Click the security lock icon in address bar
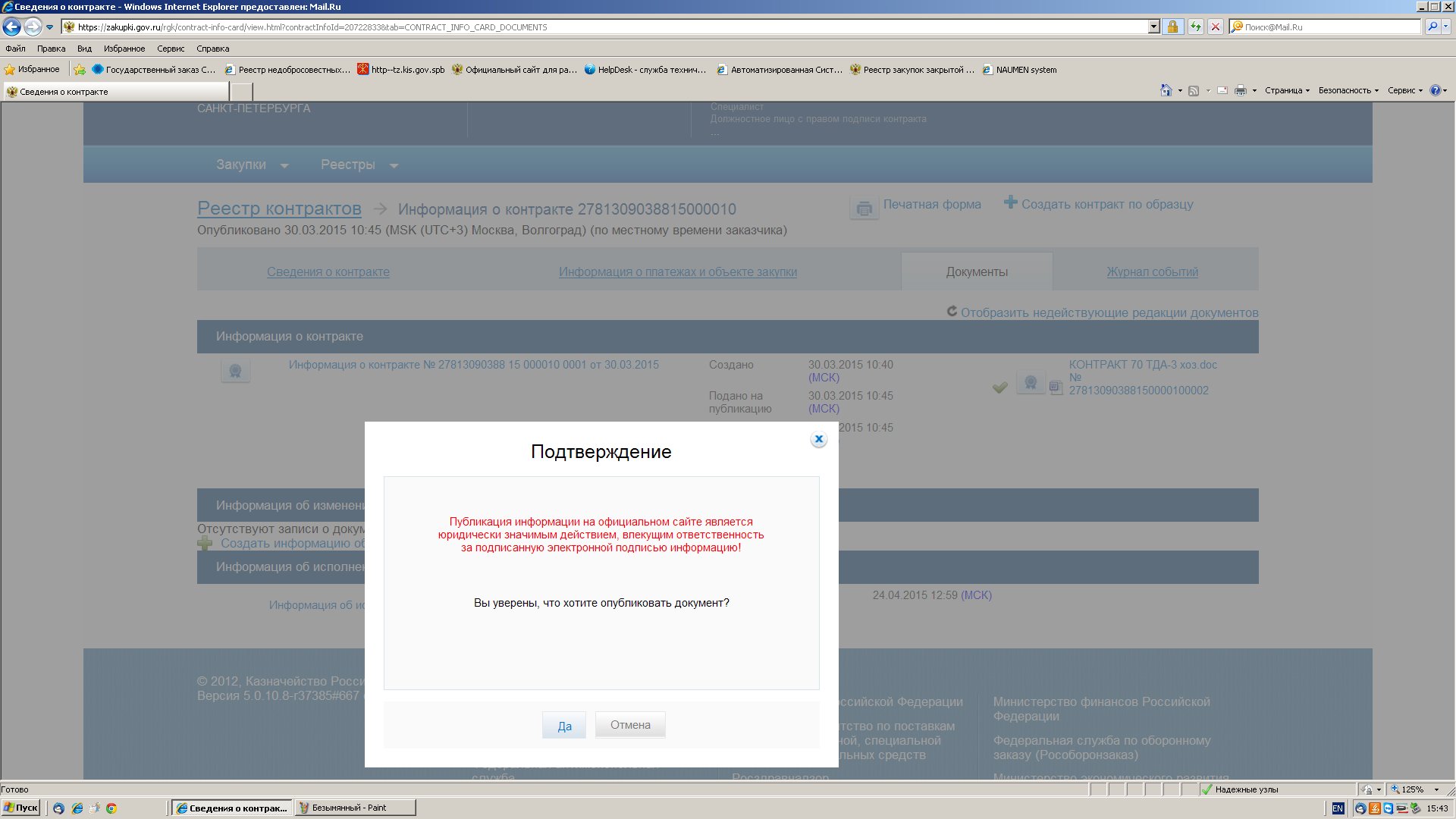The height and width of the screenshot is (819, 1456). [x=1172, y=27]
